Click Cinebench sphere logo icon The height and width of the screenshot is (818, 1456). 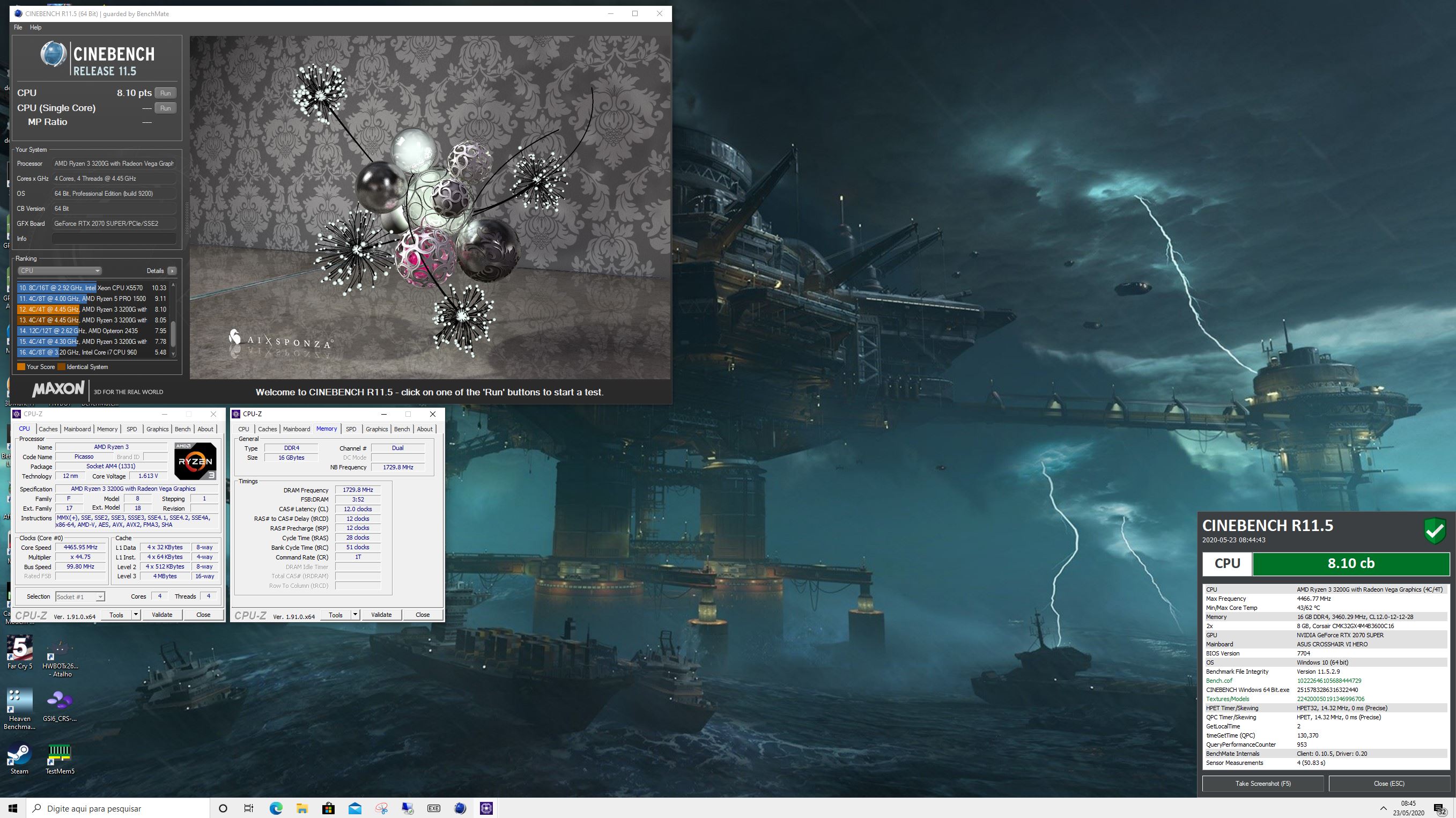tap(54, 55)
